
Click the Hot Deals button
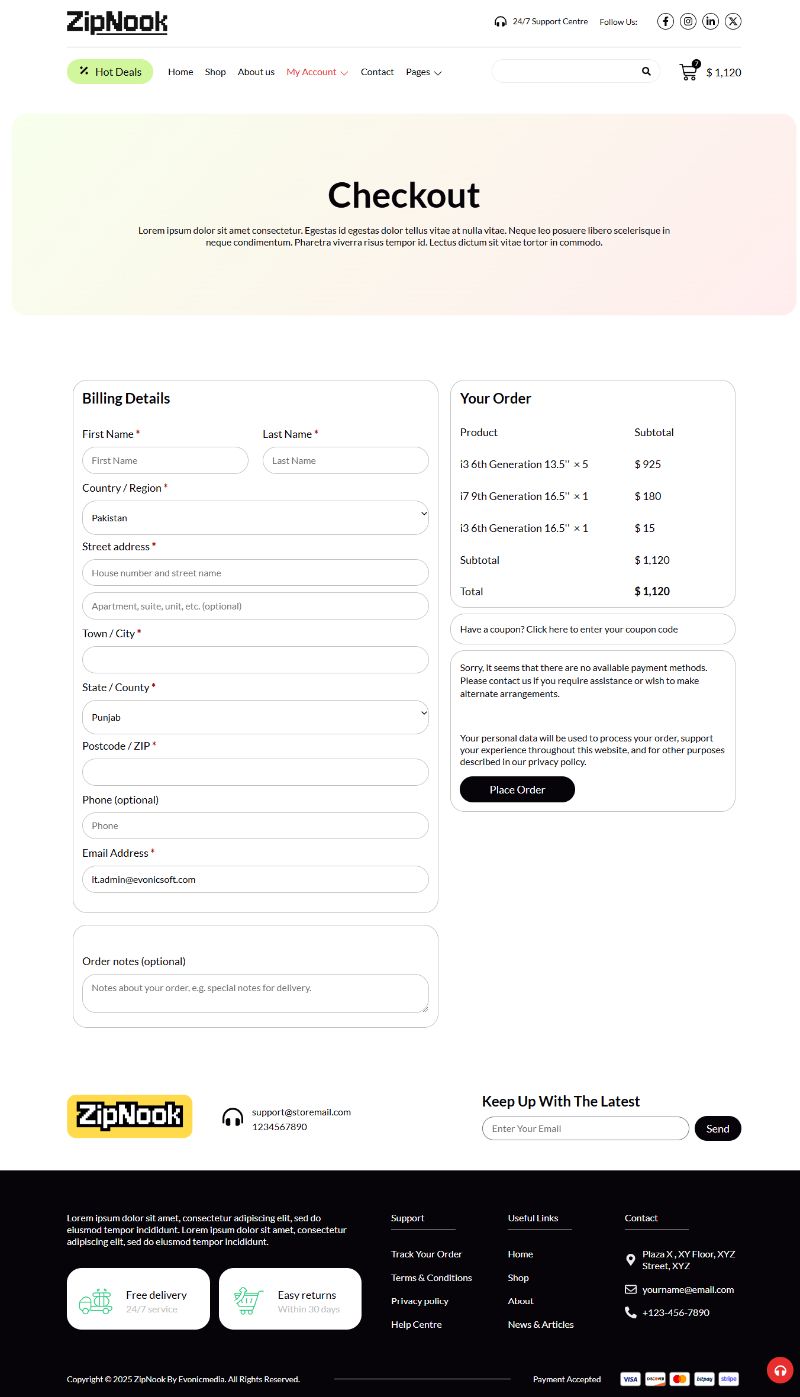tap(110, 72)
